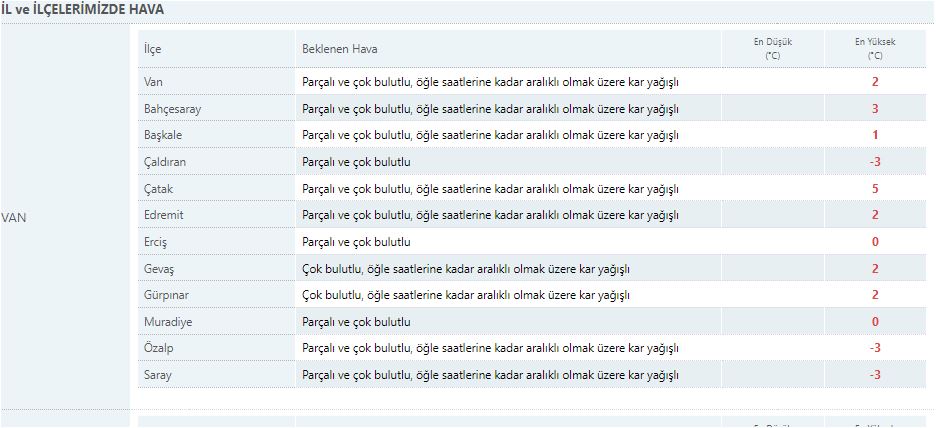Click the VAN province label on the left
The width and height of the screenshot is (936, 428).
click(14, 218)
